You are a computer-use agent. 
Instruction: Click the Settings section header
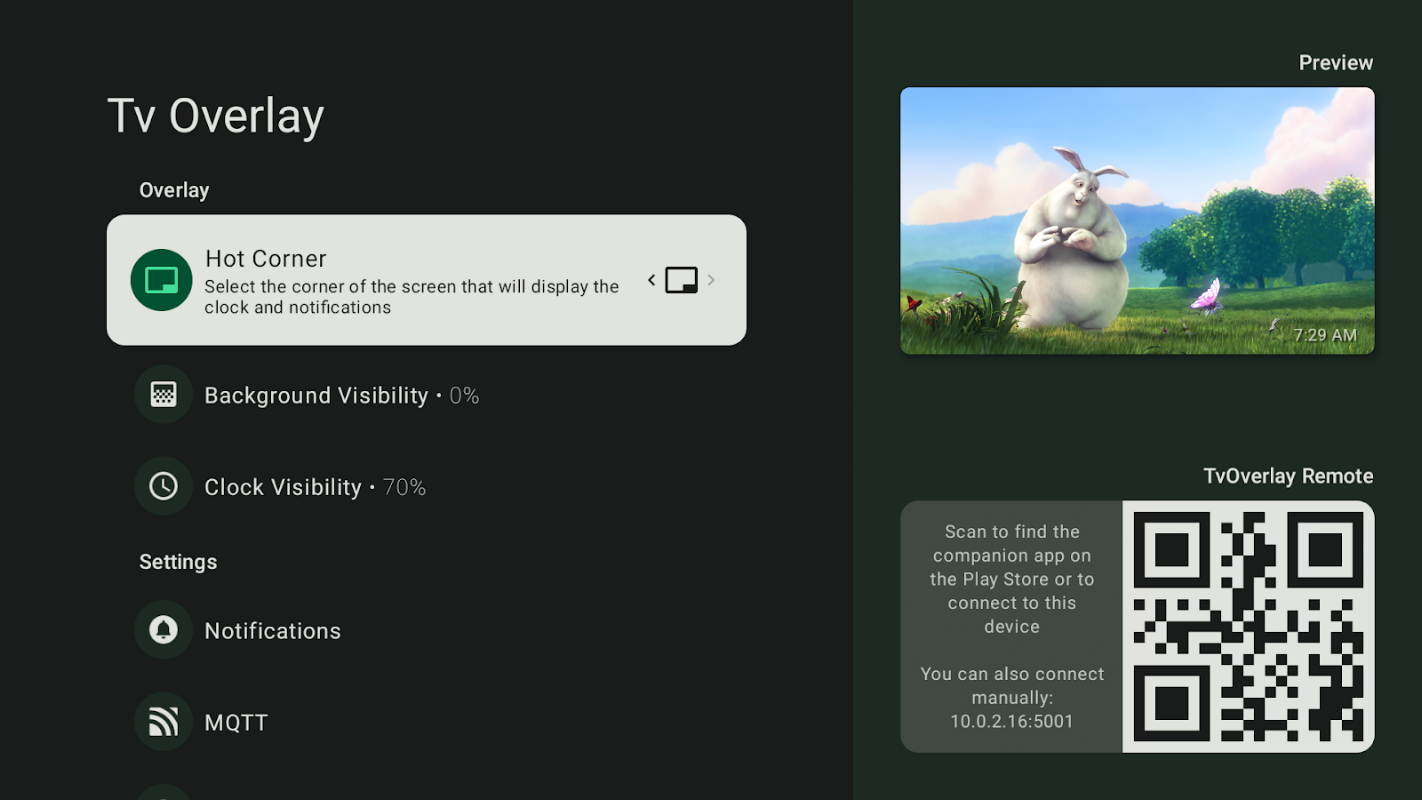click(178, 562)
